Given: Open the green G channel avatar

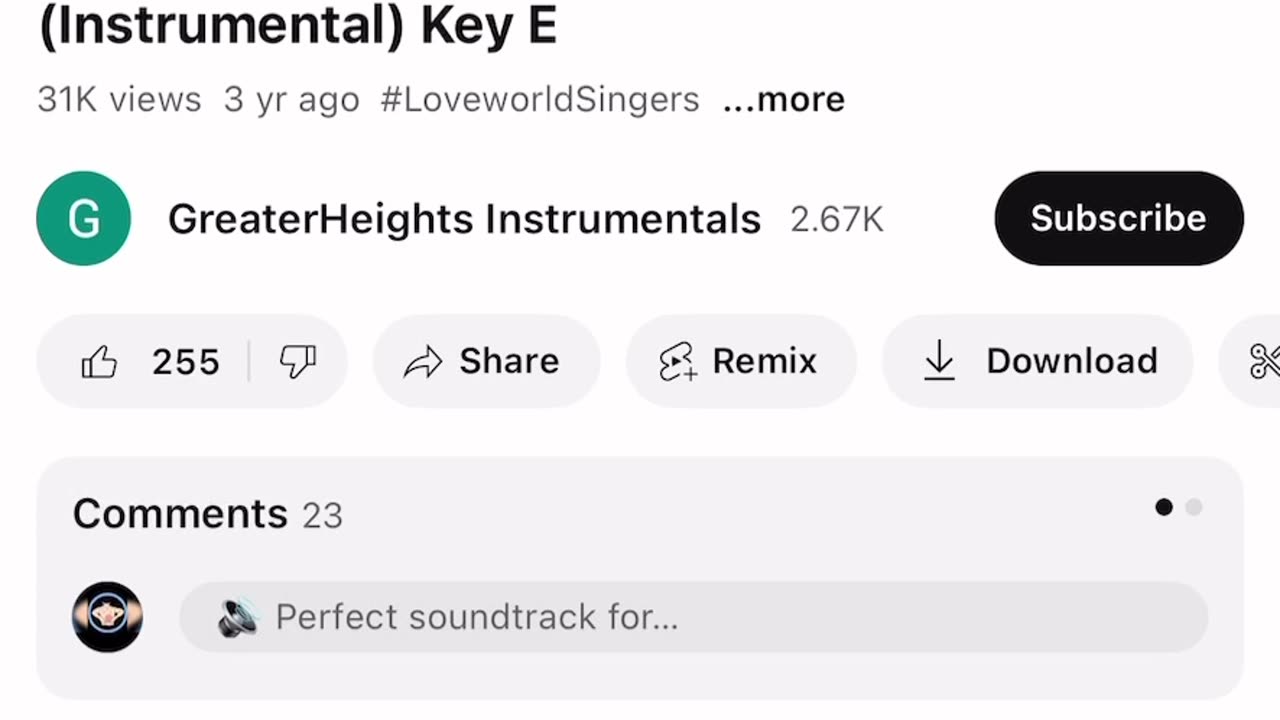Looking at the screenshot, I should pyautogui.click(x=84, y=219).
